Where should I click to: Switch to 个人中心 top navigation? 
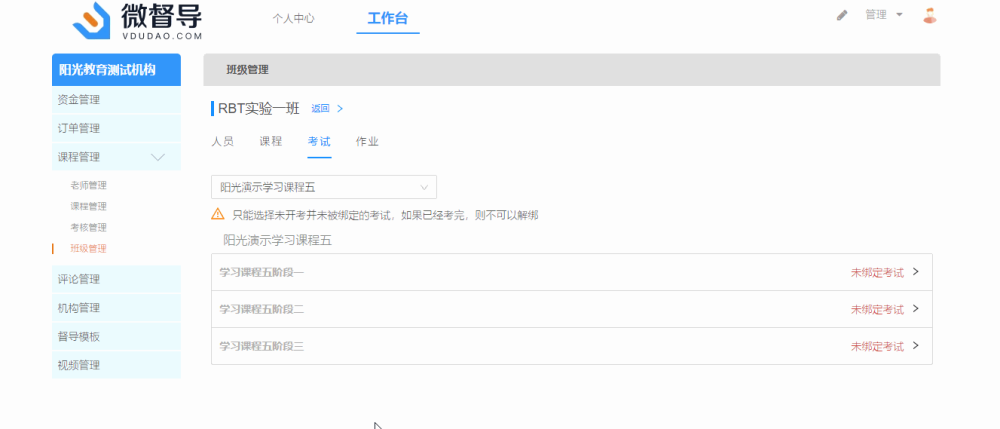(x=293, y=18)
